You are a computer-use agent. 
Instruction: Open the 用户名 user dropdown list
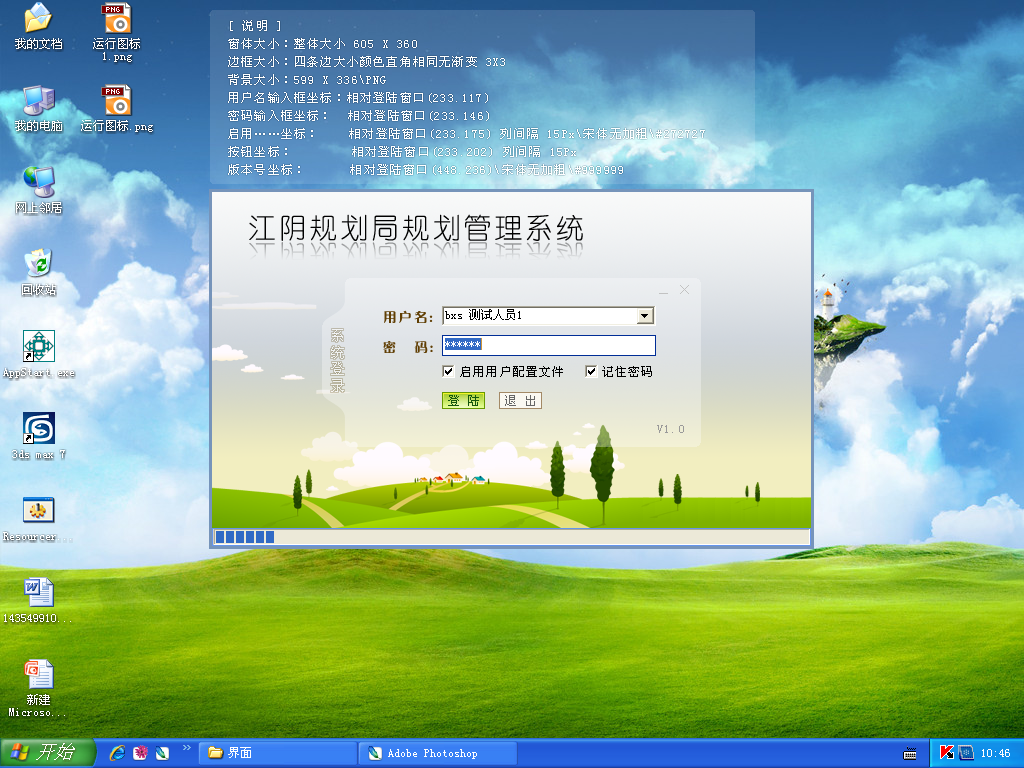click(645, 315)
